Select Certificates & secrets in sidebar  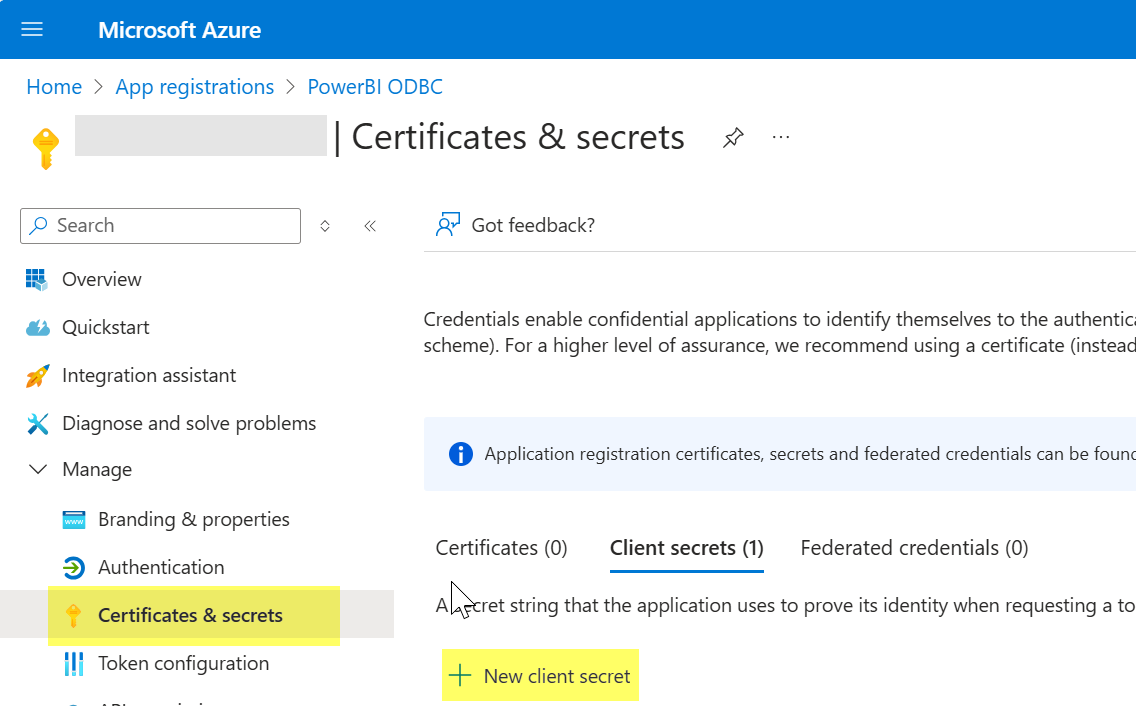click(191, 615)
